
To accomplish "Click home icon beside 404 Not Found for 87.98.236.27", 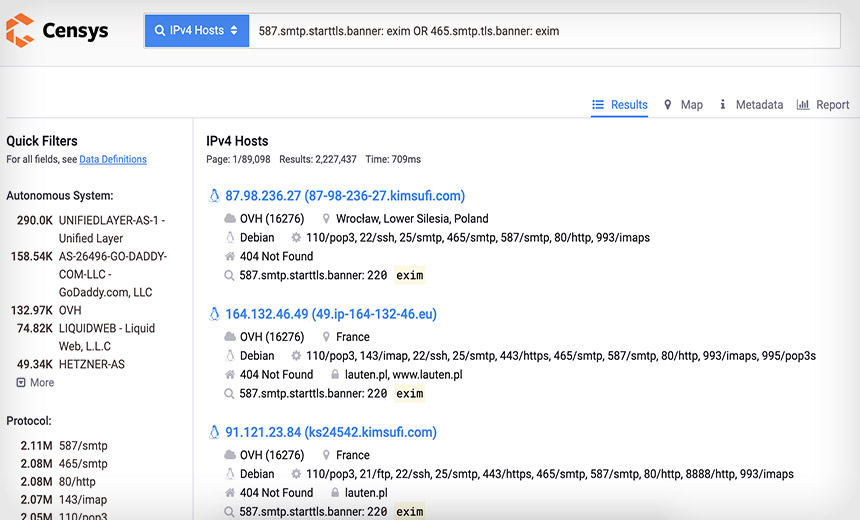I will [230, 256].
